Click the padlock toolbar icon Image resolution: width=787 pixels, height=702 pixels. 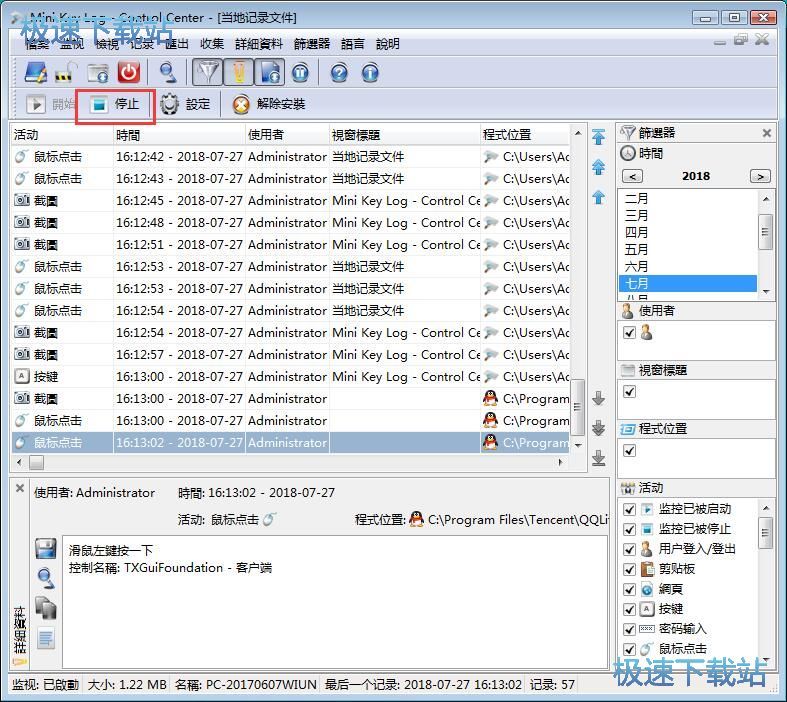point(67,73)
